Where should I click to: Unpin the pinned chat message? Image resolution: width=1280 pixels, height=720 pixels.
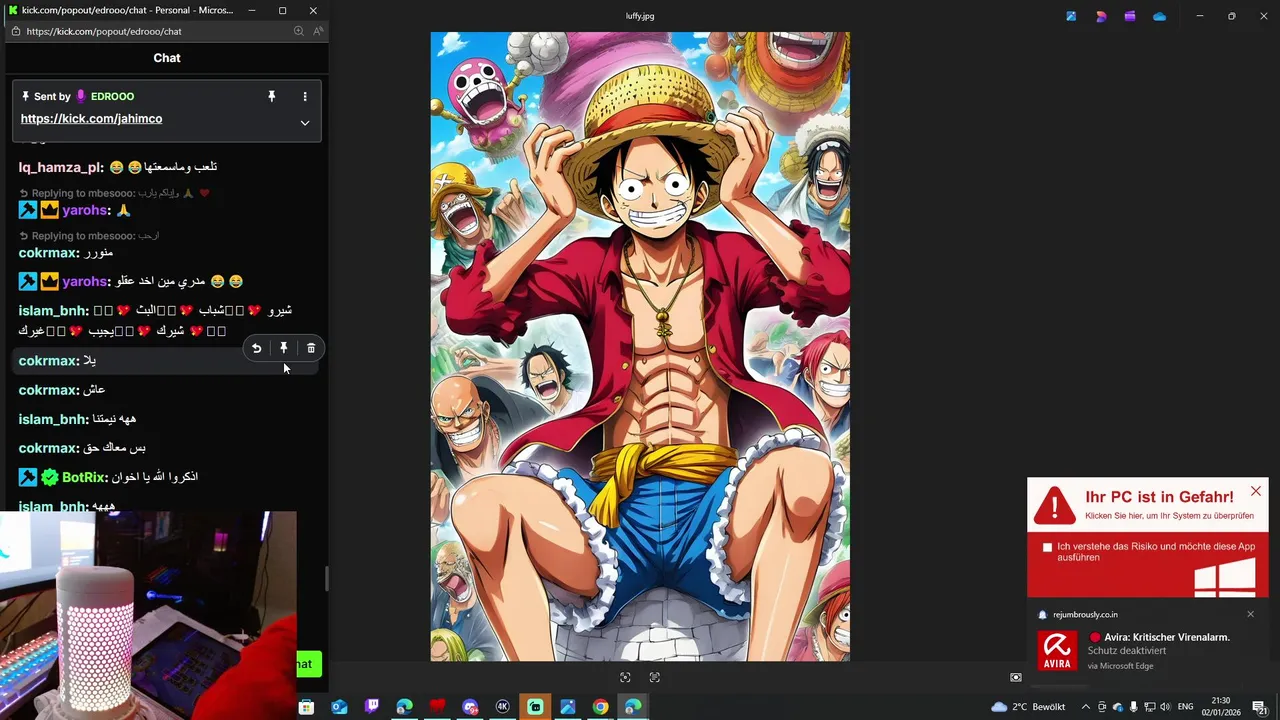tap(271, 96)
